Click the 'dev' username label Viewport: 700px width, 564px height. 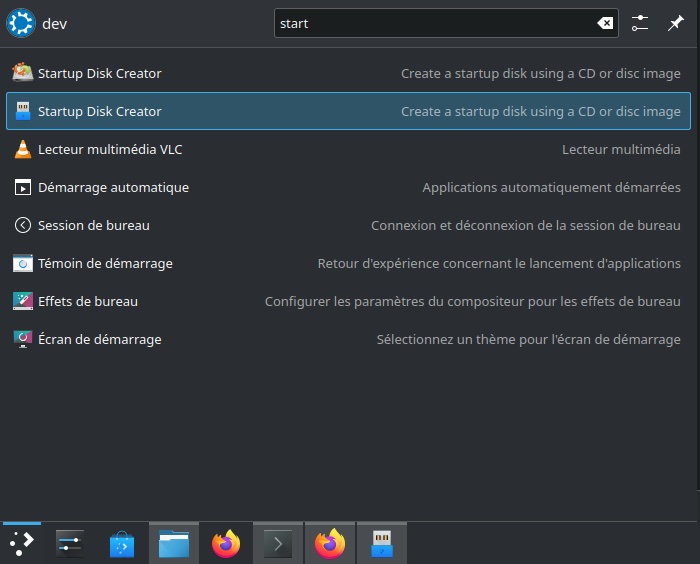(54, 24)
